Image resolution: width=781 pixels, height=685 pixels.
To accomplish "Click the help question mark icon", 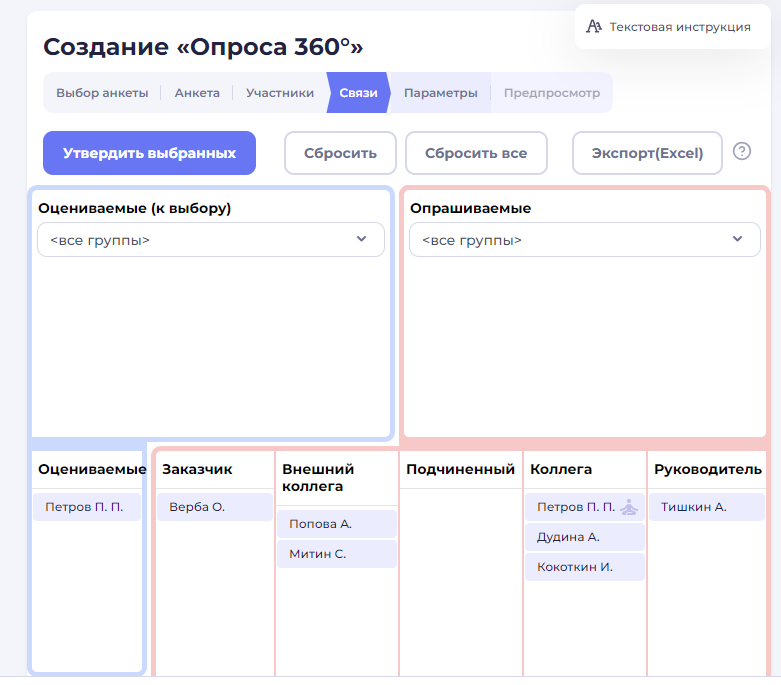I will pos(741,152).
